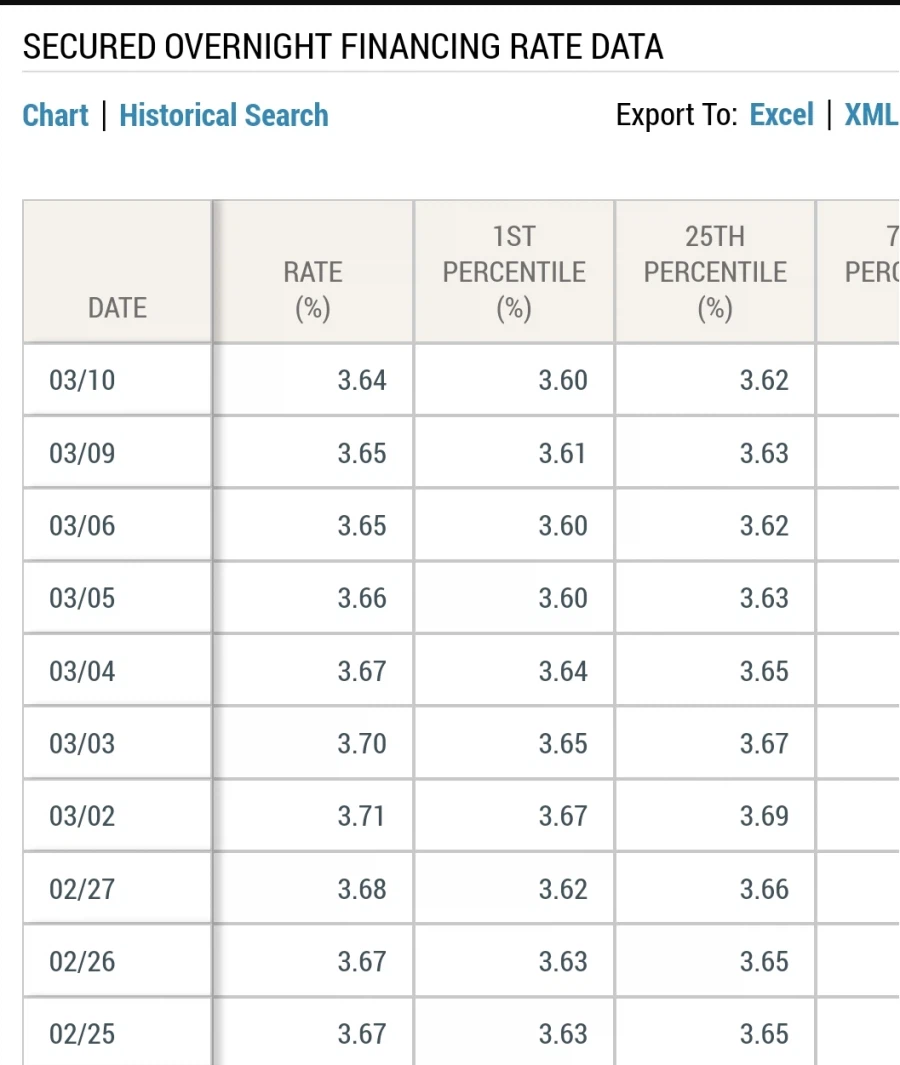The width and height of the screenshot is (900, 1065).
Task: Click the 3.71 rate for 03/02
Action: click(x=361, y=816)
